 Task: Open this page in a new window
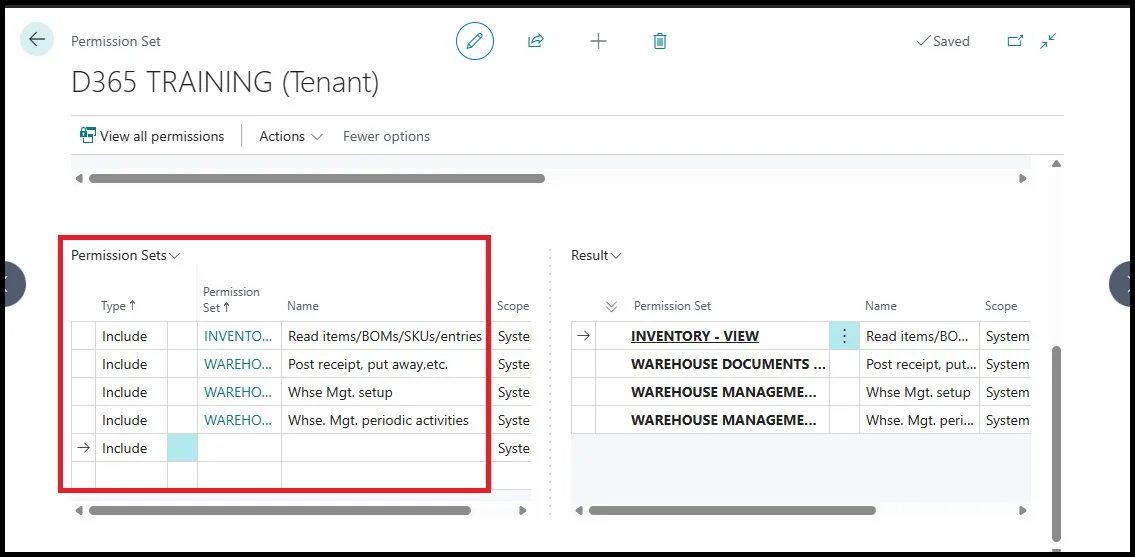tap(1016, 41)
